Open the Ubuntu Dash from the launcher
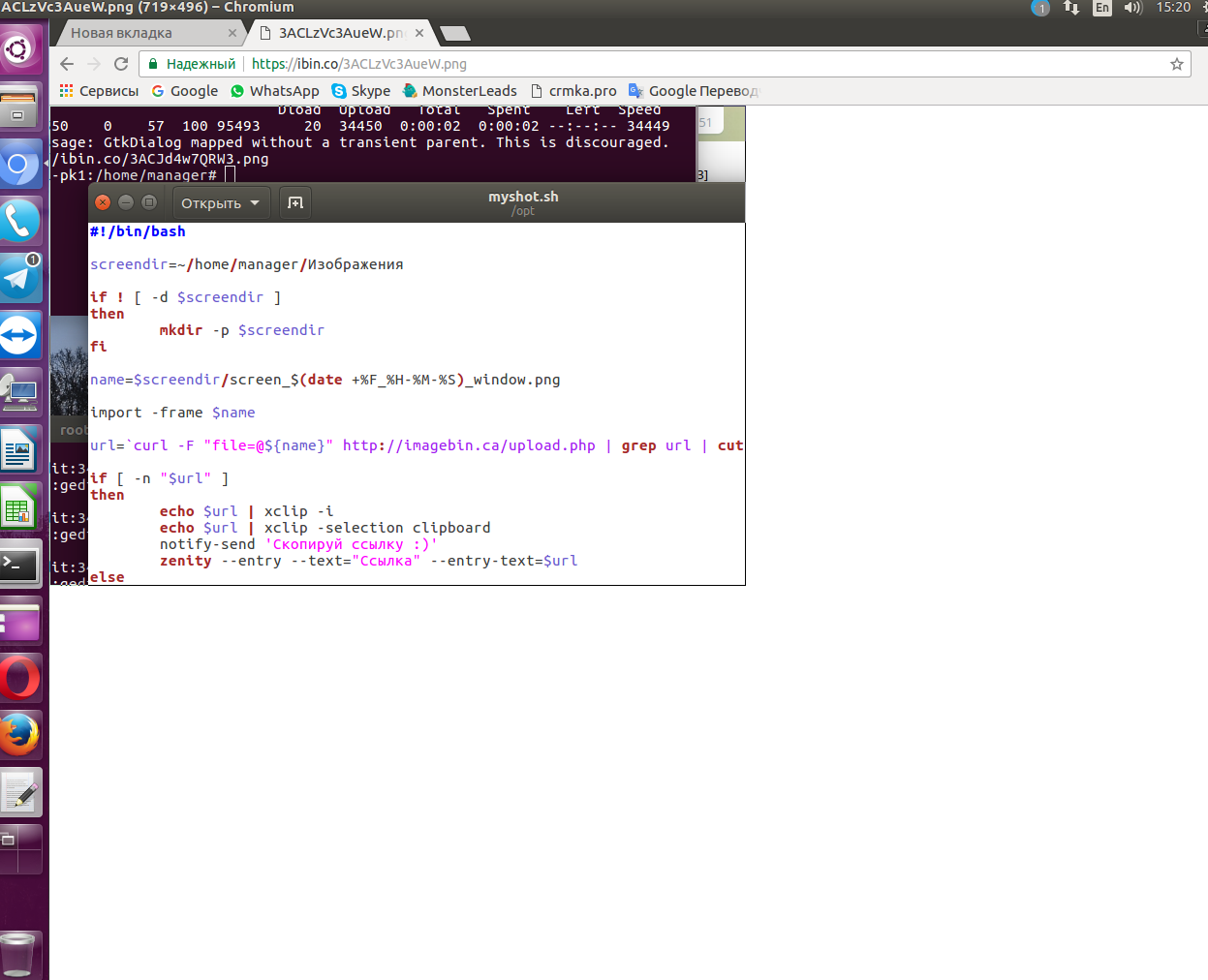Image resolution: width=1208 pixels, height=980 pixels. pos(19,47)
